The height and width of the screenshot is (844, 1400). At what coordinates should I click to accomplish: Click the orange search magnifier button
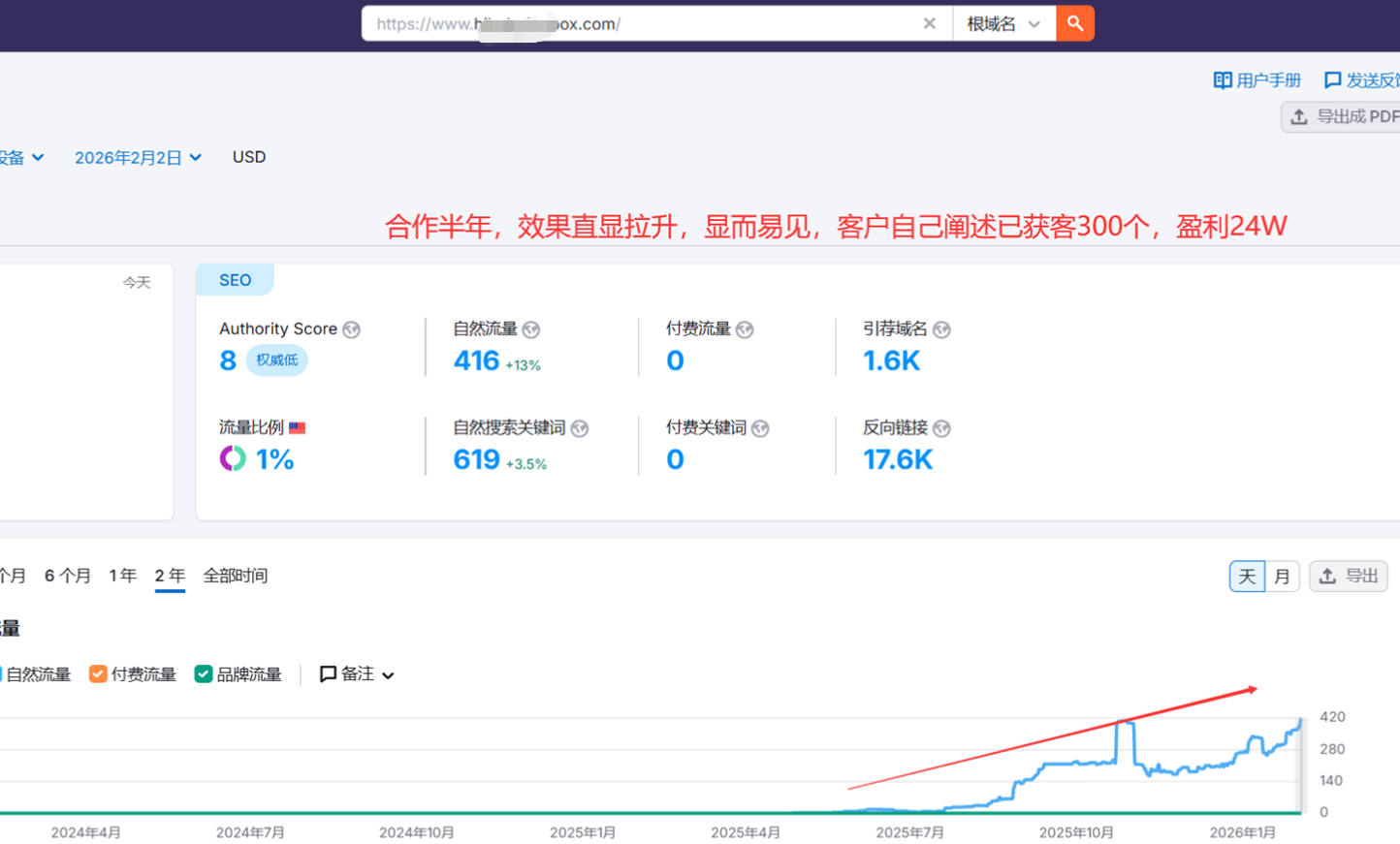click(1074, 23)
